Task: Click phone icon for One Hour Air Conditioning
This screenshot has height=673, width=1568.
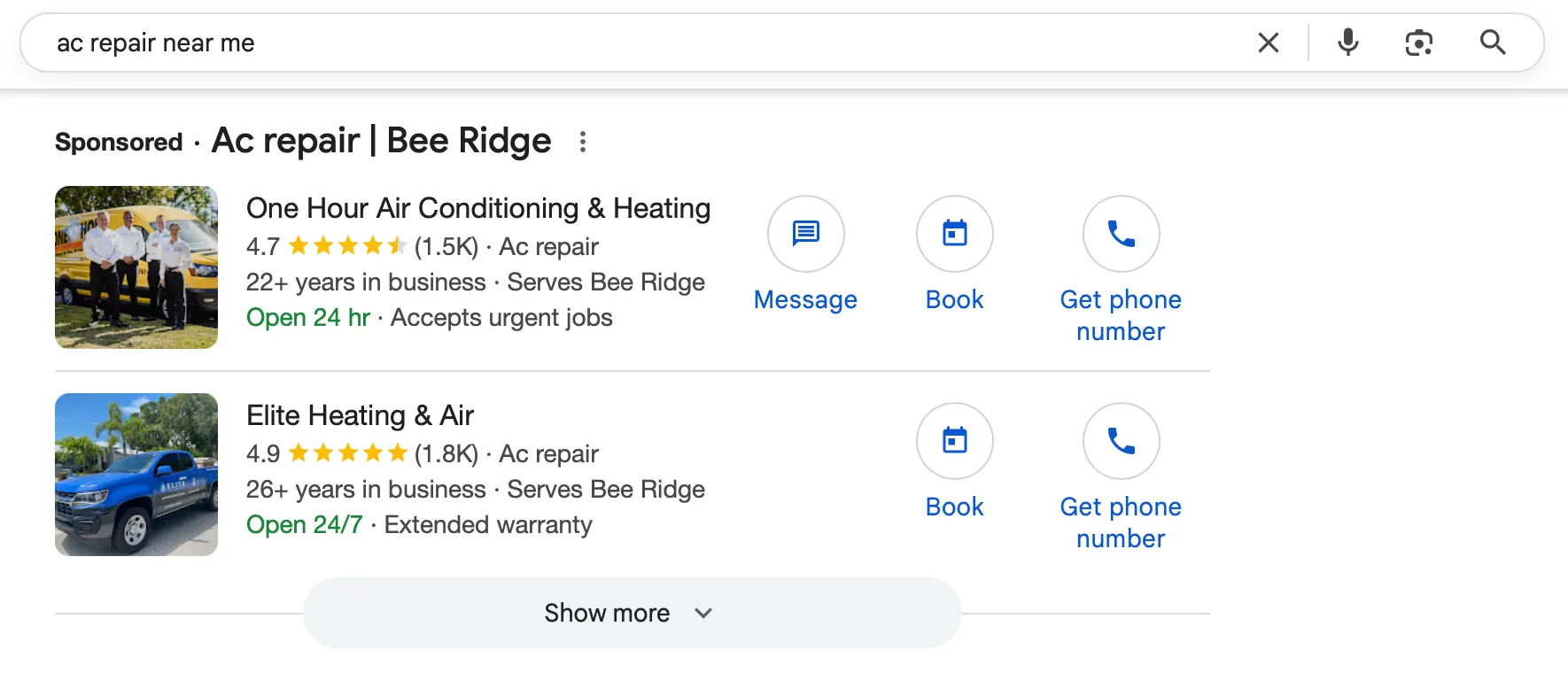Action: point(1120,234)
